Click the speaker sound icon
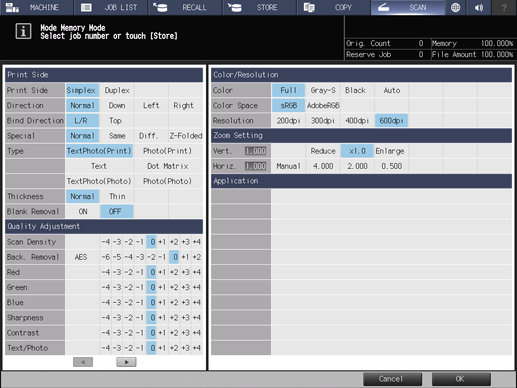The image size is (517, 388). pos(479,7)
